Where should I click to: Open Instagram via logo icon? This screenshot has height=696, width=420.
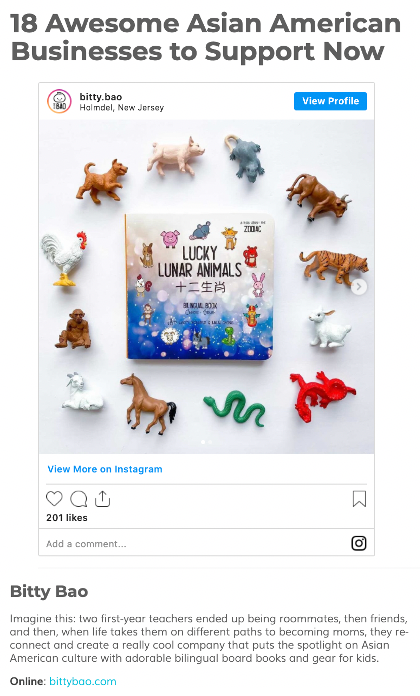[359, 543]
